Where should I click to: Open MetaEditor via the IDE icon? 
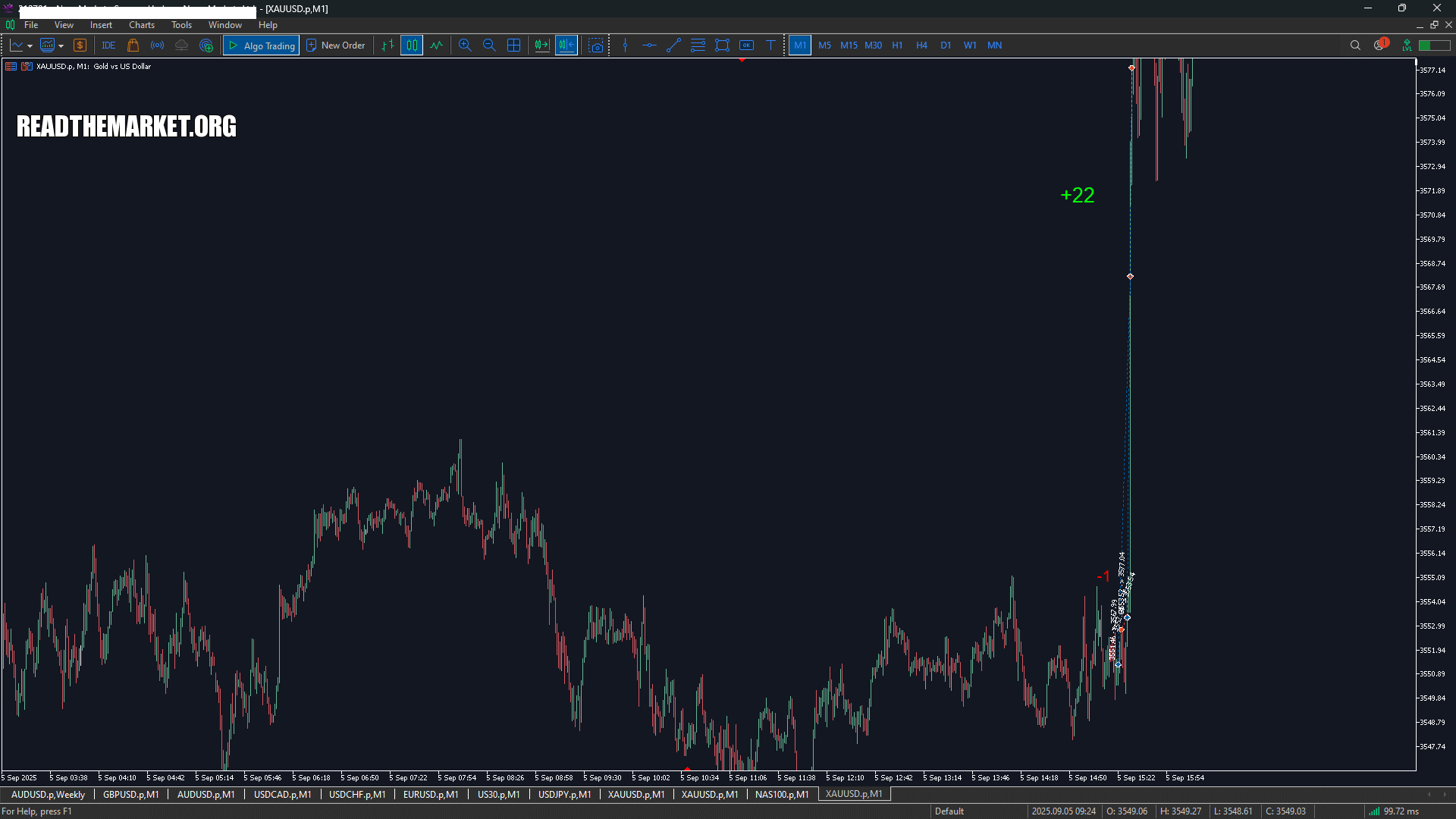[108, 45]
